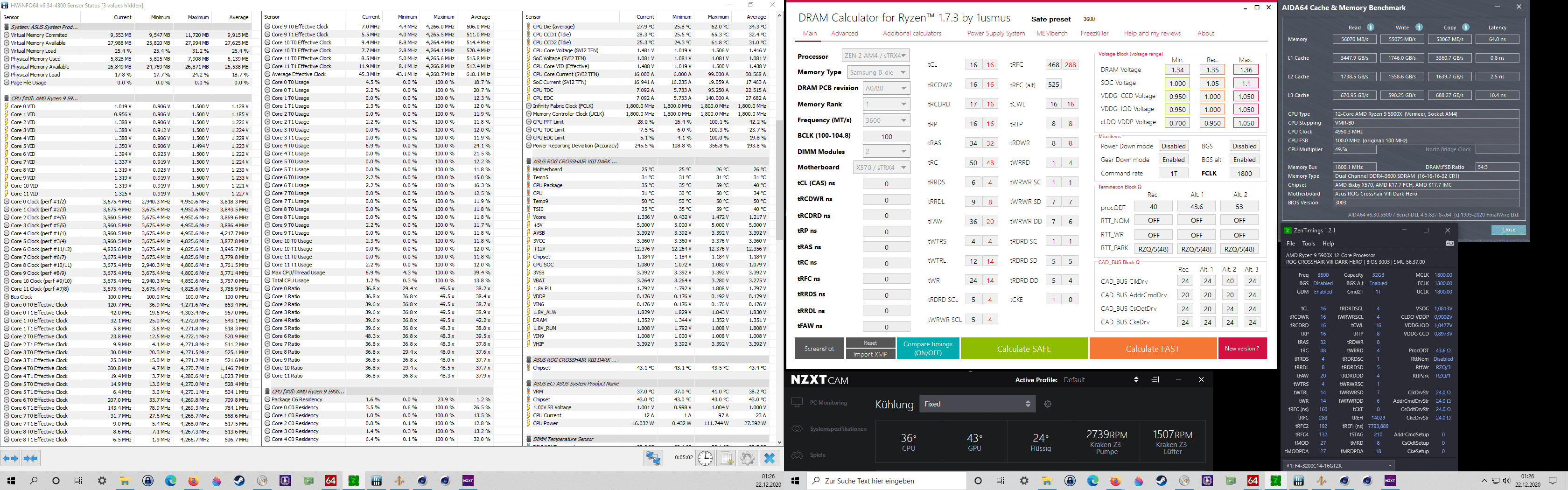
Task: Take ZenTimings screenshot with camera icon
Action: coord(1449,244)
